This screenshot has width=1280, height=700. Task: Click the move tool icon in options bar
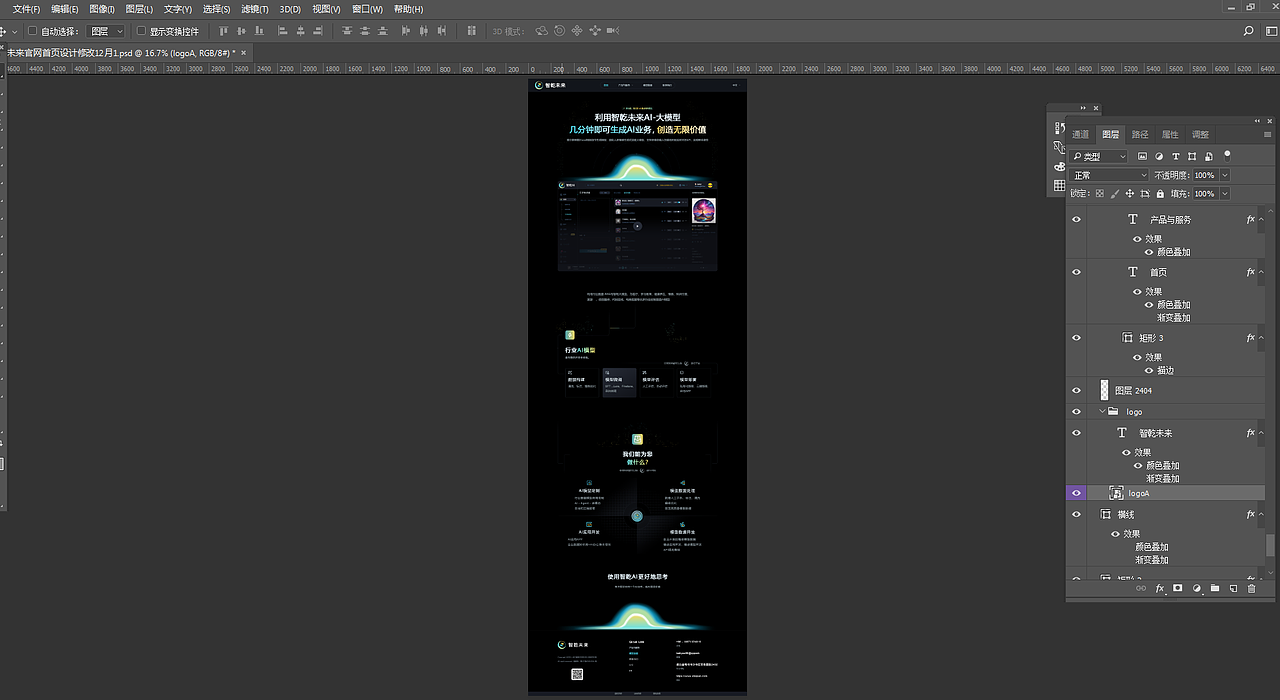pos(3,32)
